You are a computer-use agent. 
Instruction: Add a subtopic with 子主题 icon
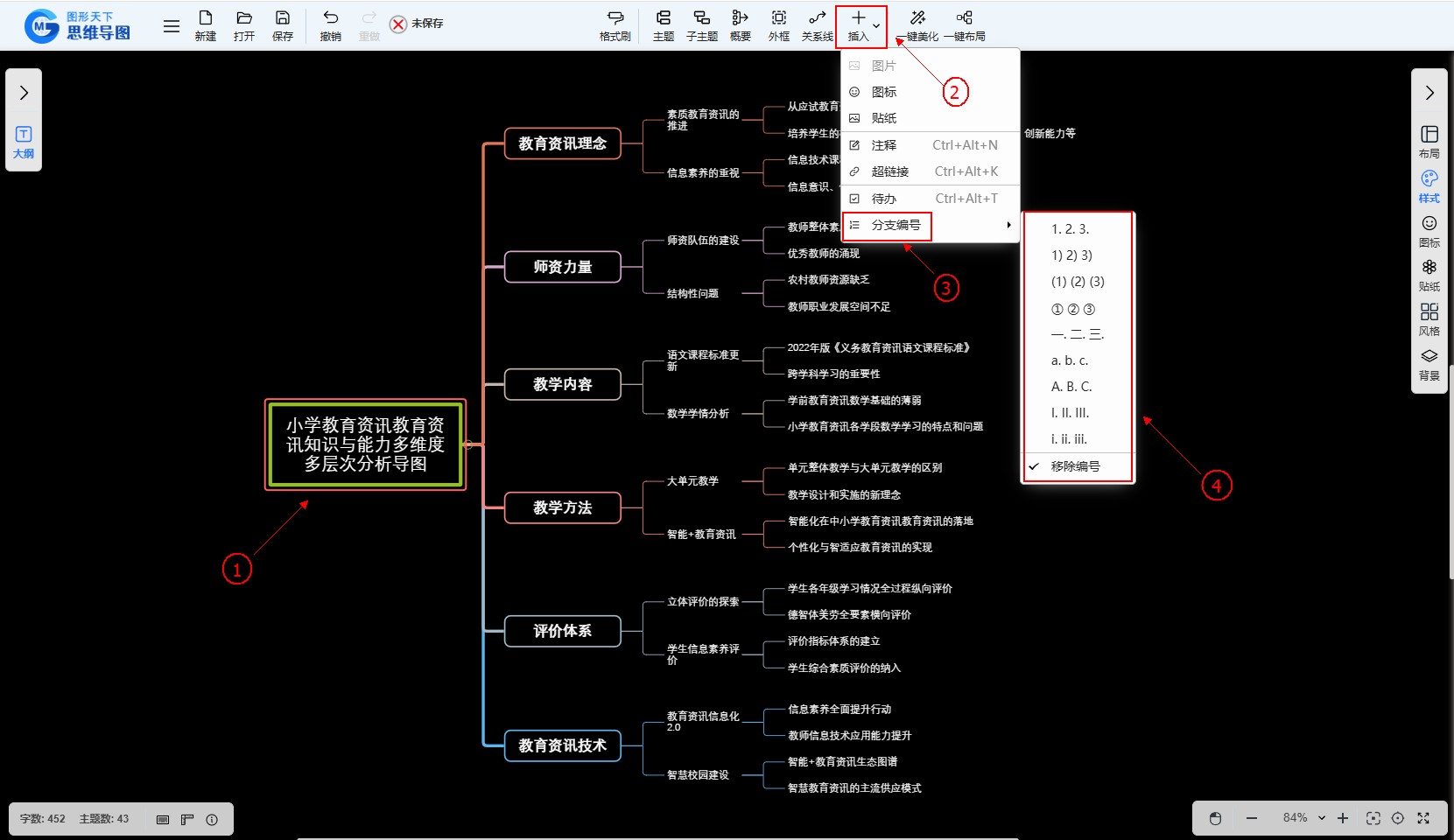coord(701,24)
